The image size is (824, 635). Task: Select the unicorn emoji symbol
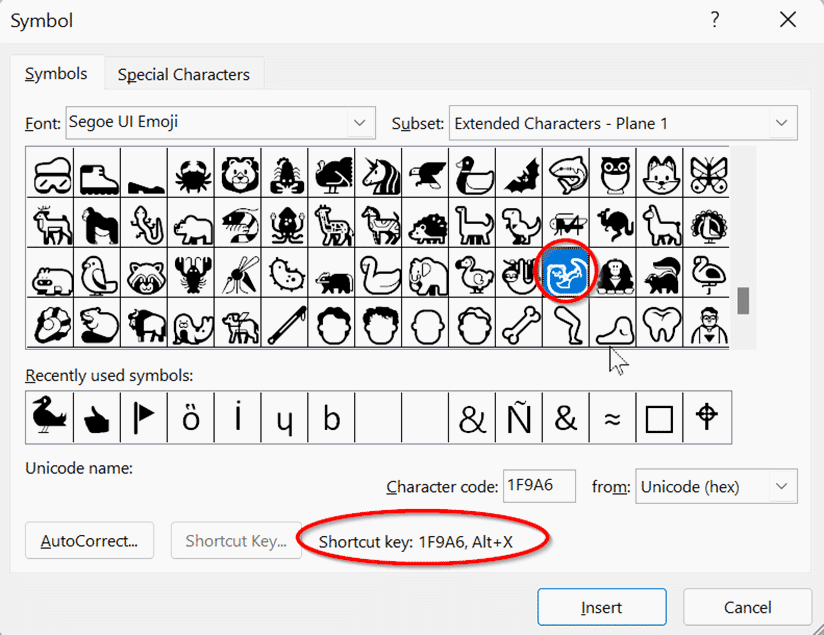(379, 173)
